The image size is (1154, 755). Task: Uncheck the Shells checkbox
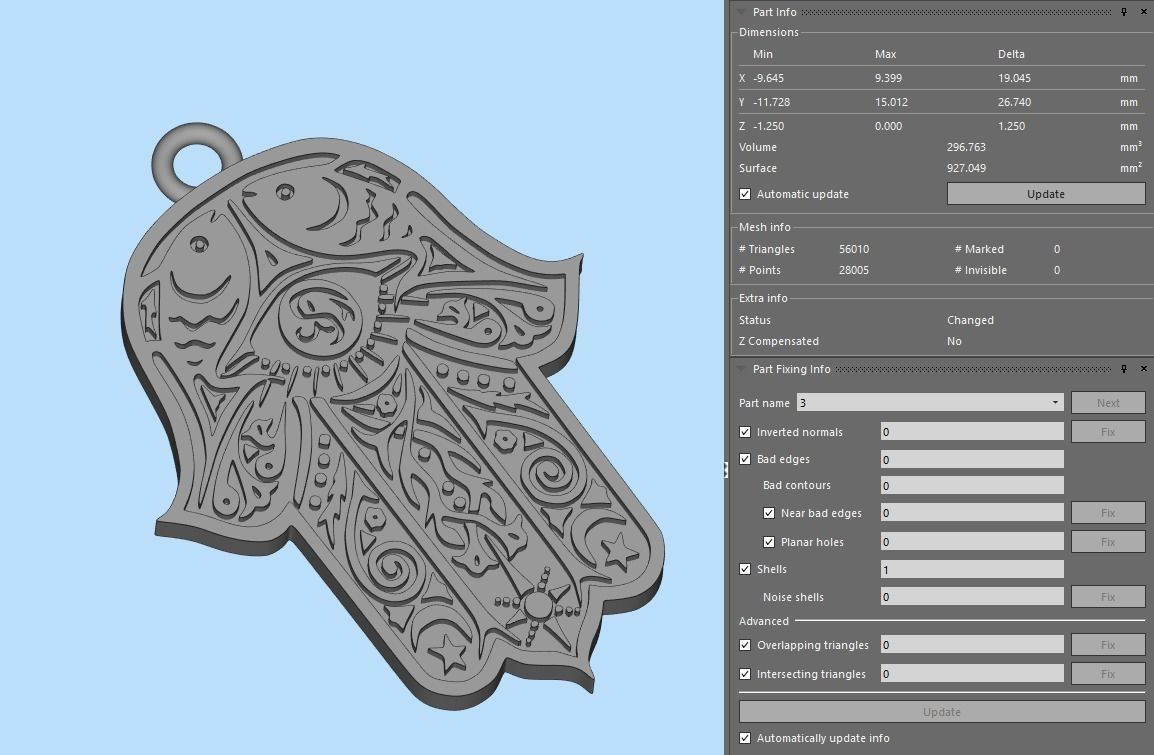tap(745, 568)
